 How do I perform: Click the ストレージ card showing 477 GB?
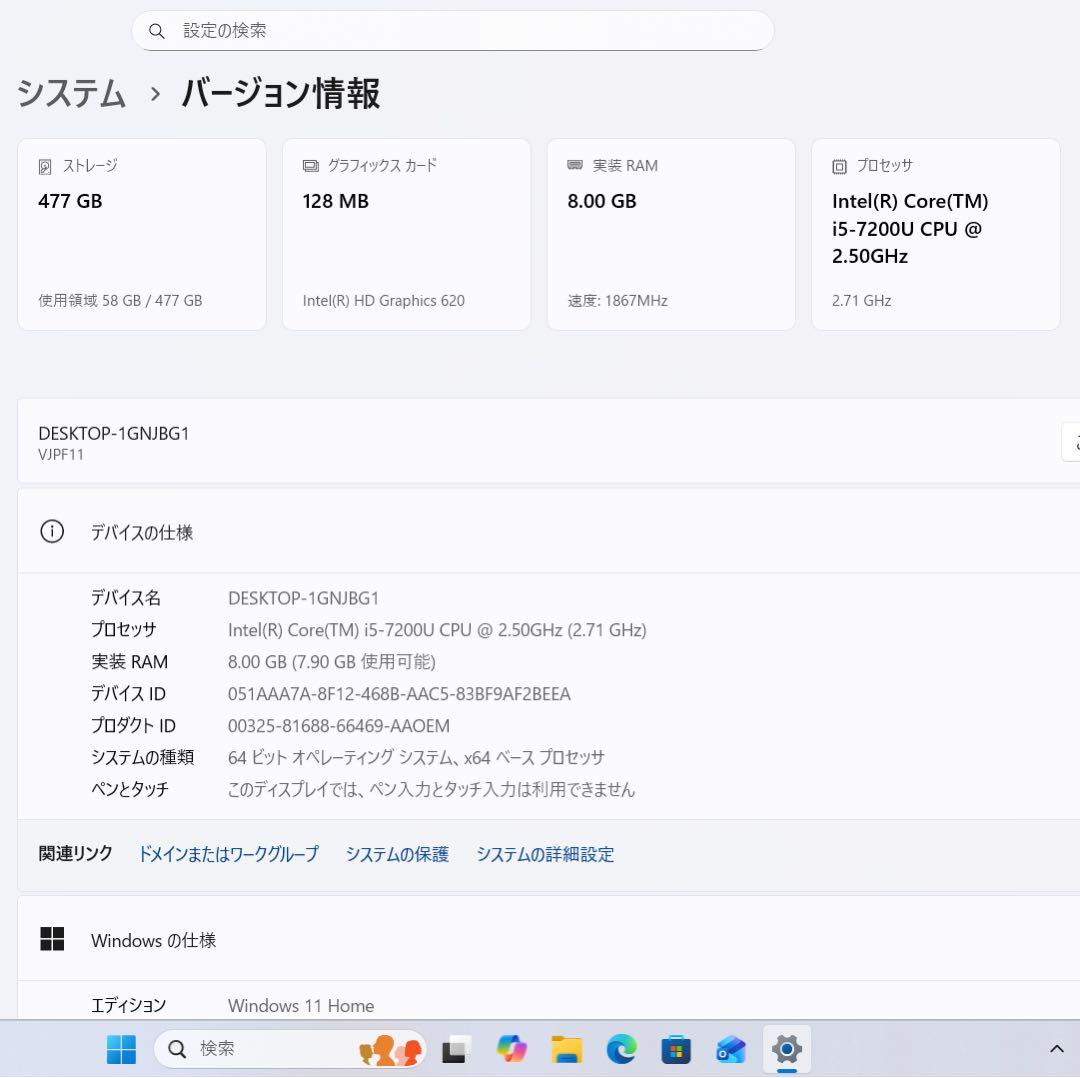point(141,233)
